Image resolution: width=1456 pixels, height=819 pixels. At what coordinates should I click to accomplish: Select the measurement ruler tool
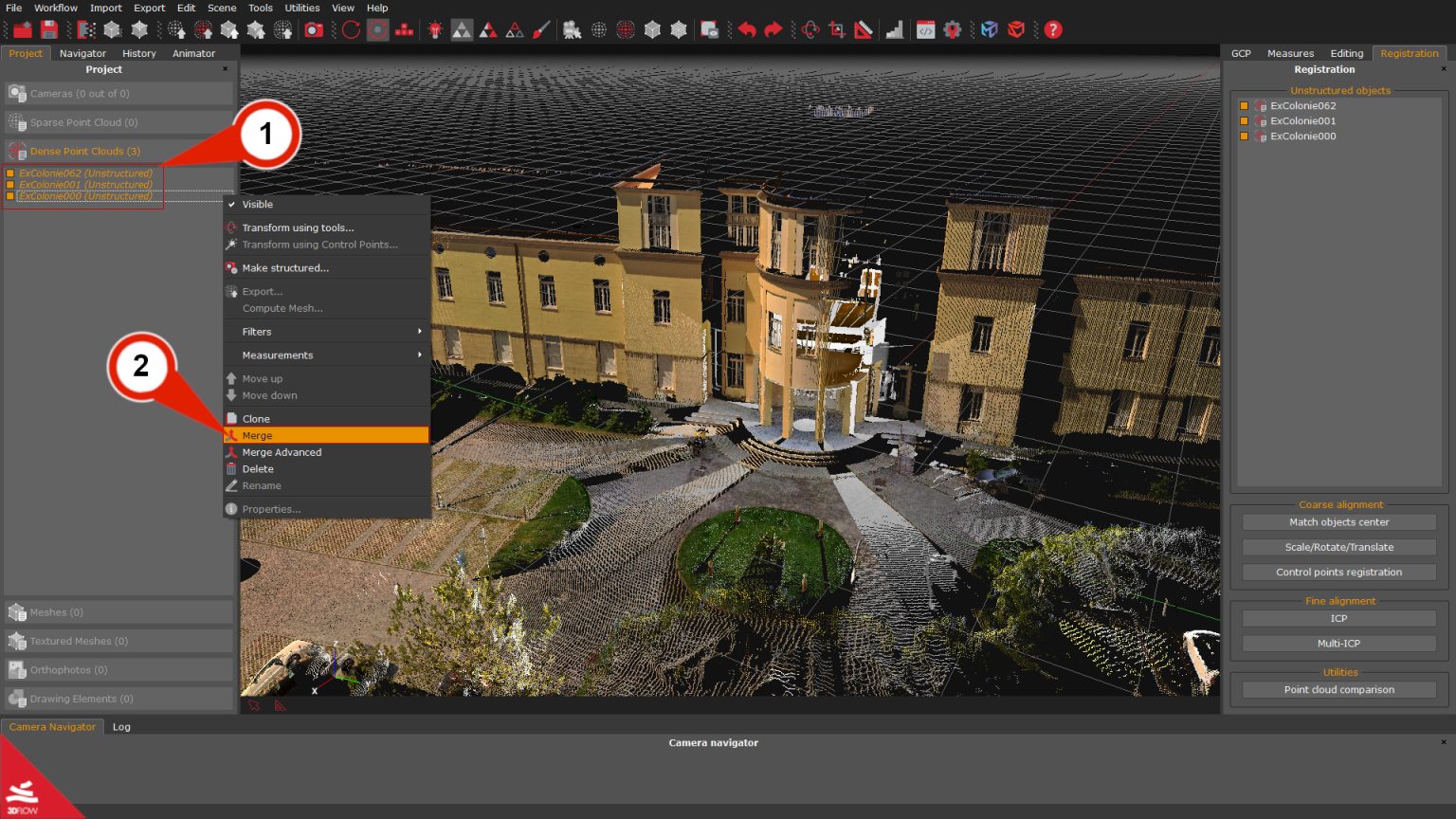864,29
